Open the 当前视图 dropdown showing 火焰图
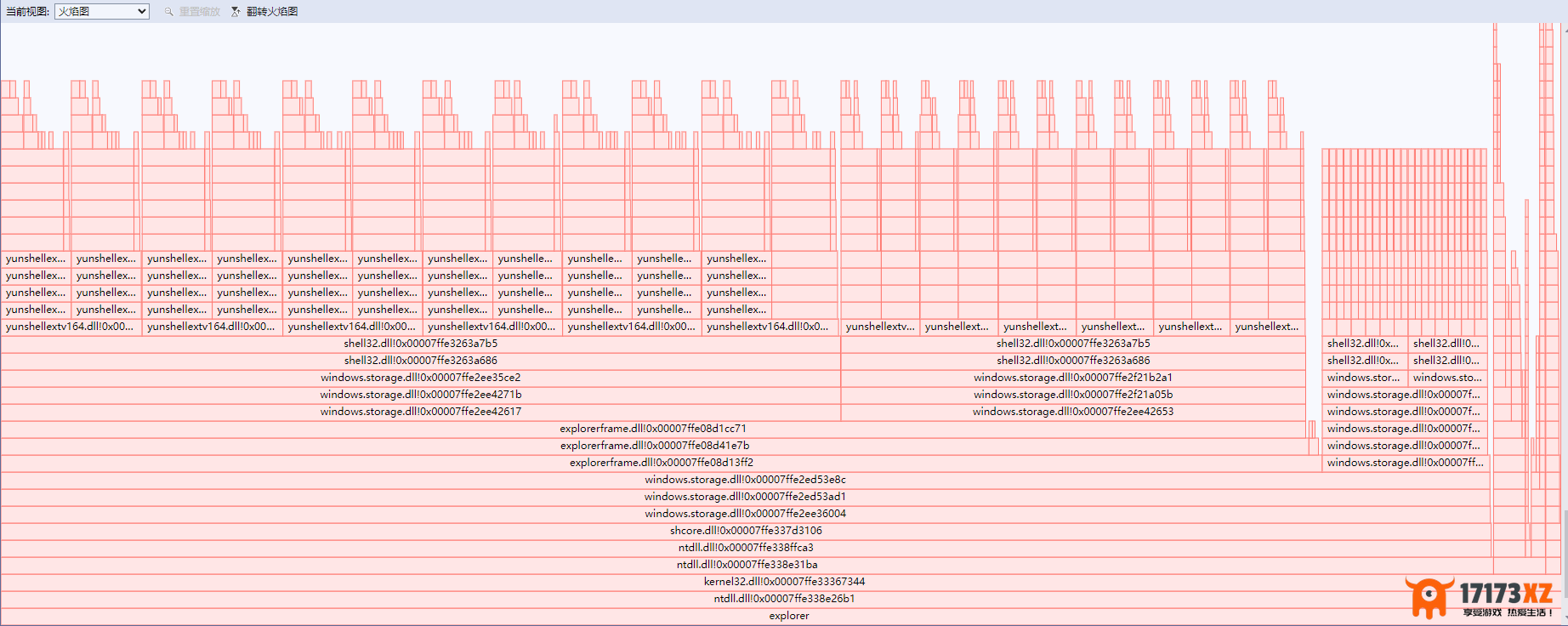This screenshot has width=1568, height=626. (102, 11)
